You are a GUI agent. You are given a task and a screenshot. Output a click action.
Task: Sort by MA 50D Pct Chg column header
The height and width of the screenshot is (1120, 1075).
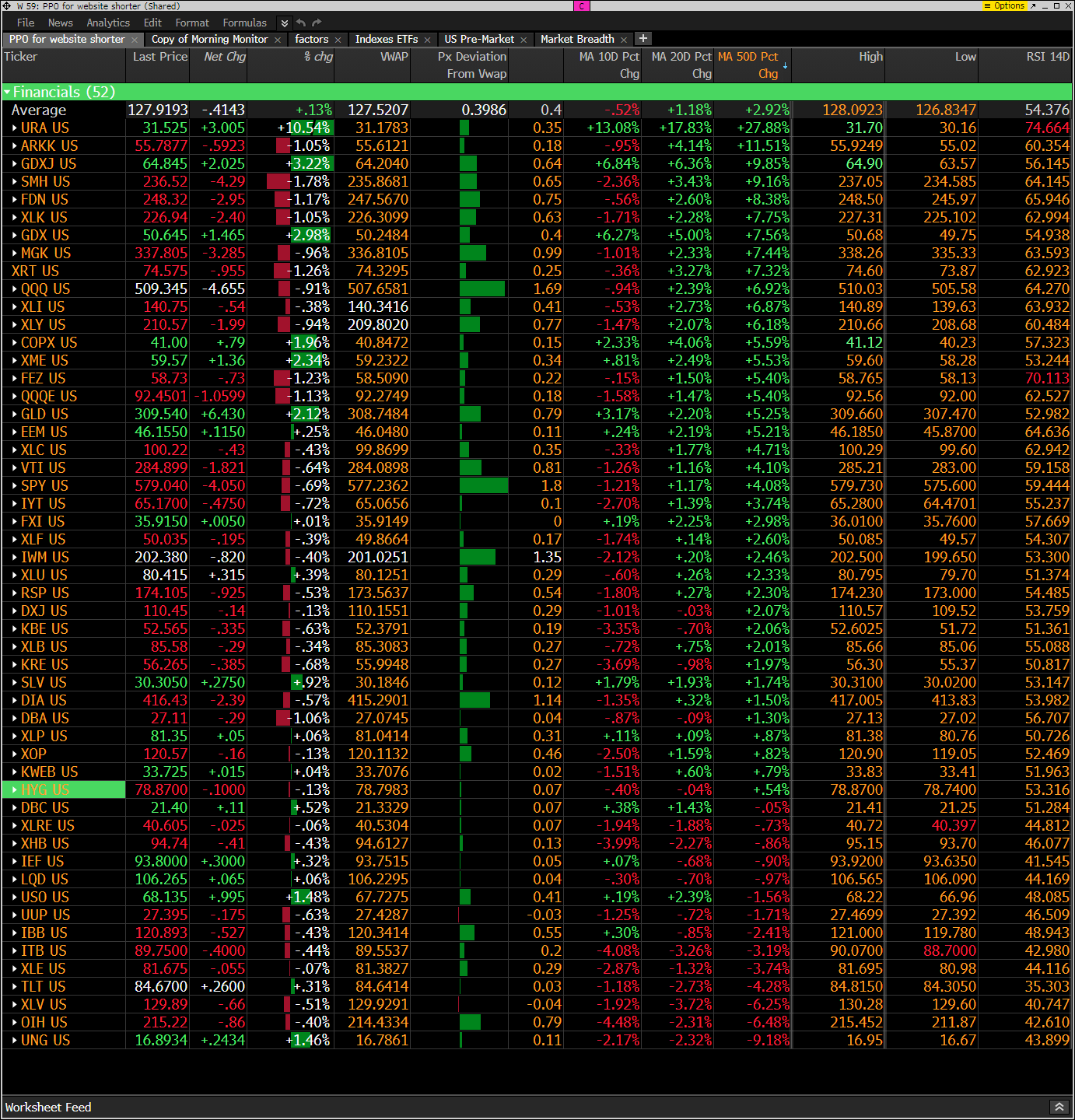[753, 65]
